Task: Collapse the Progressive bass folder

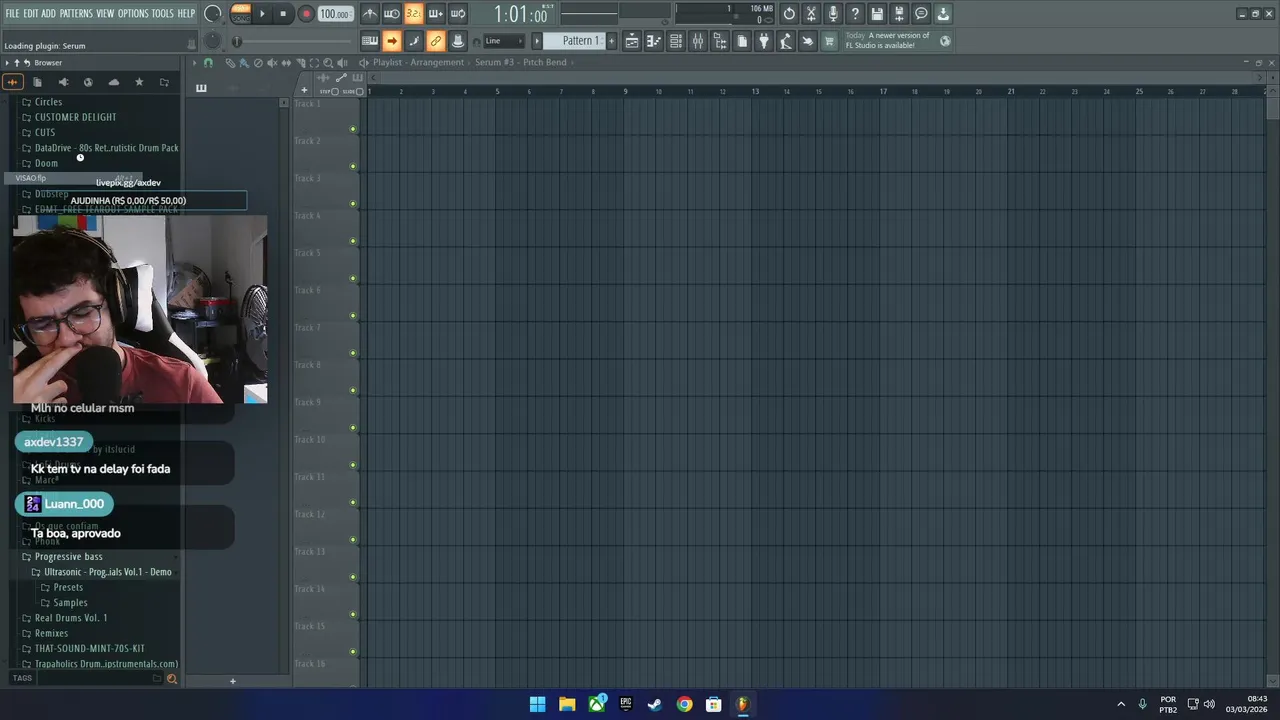Action: 68,556
